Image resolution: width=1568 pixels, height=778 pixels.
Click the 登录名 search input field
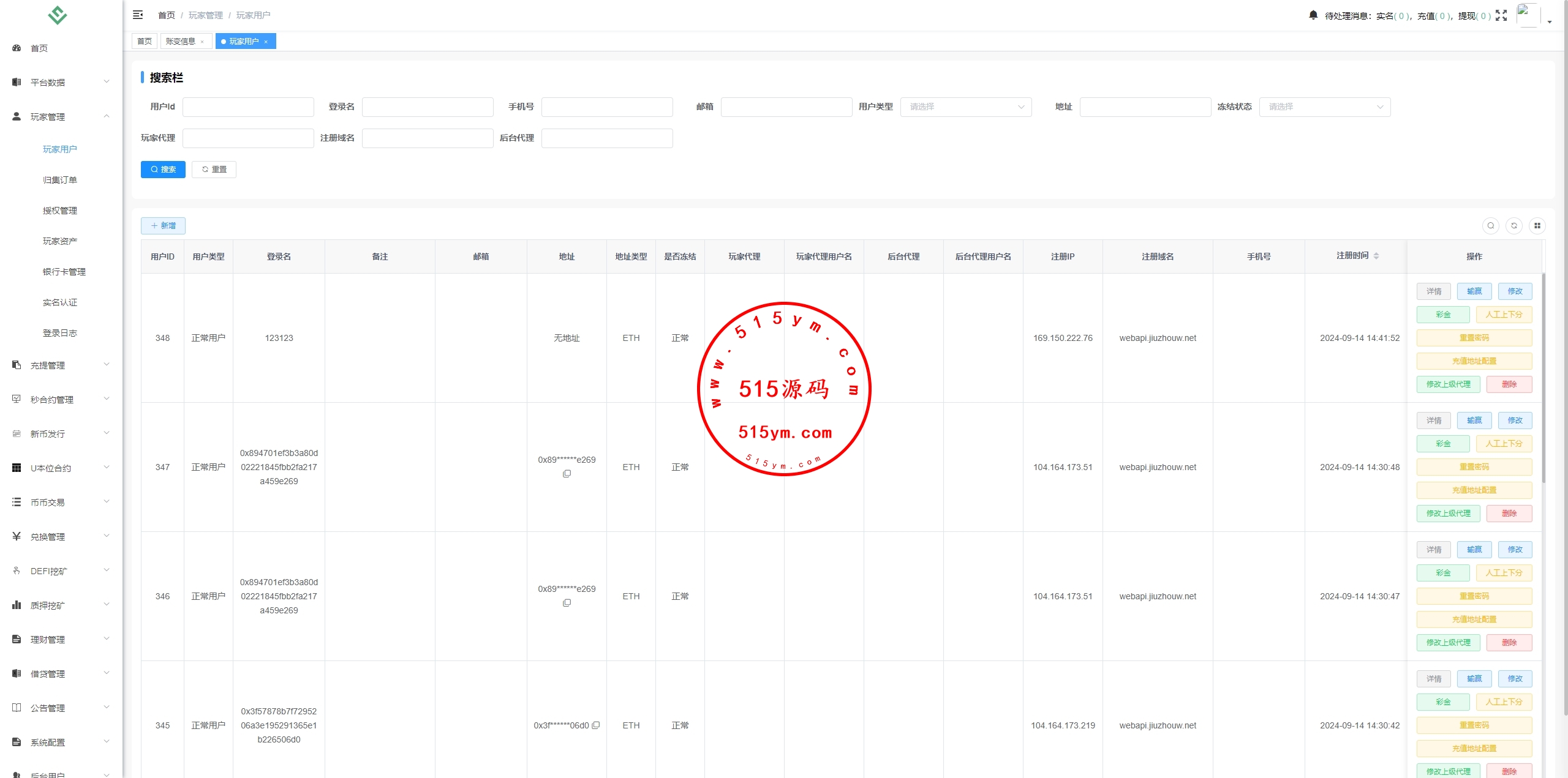click(x=427, y=107)
